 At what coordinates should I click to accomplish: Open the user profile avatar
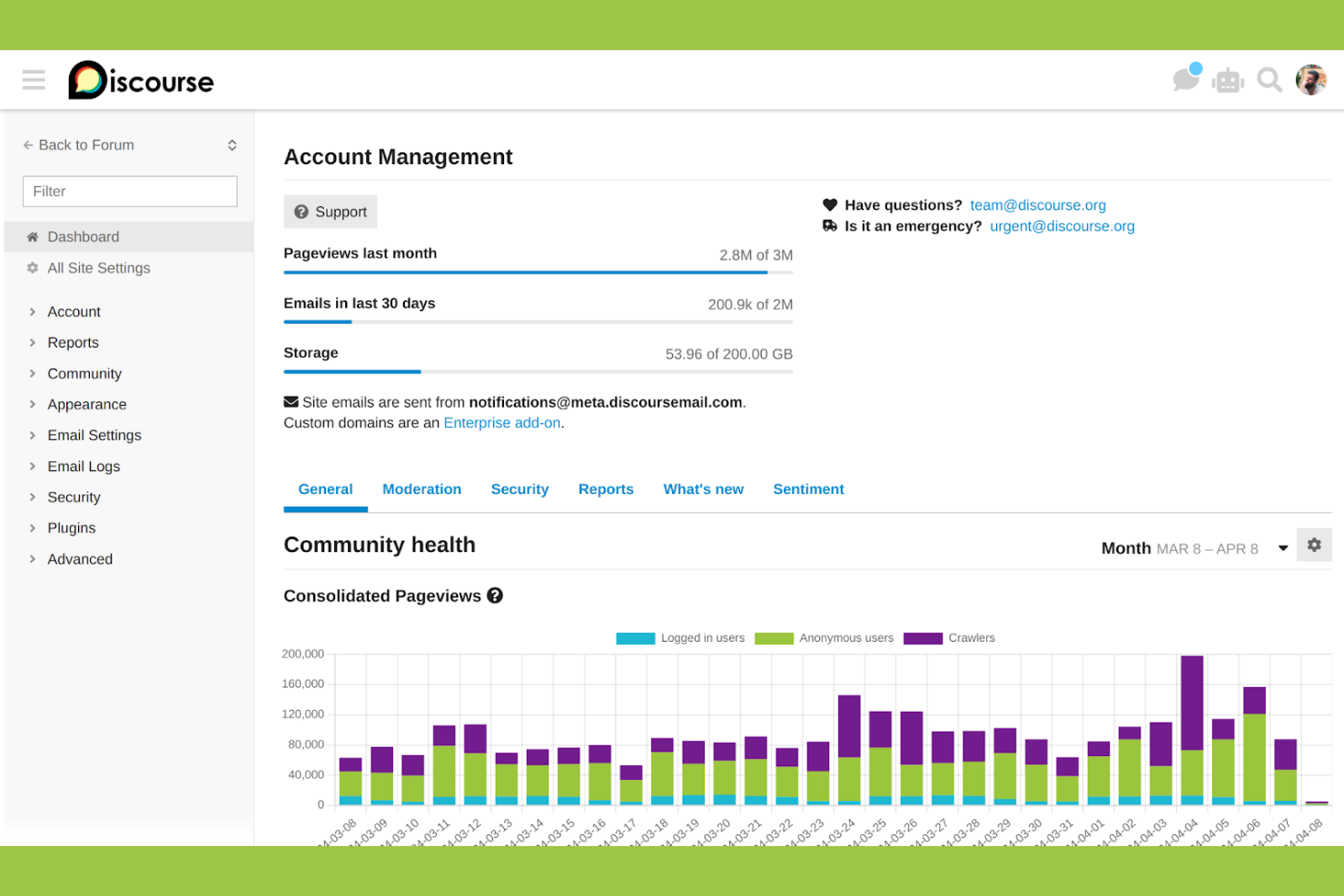[1311, 80]
